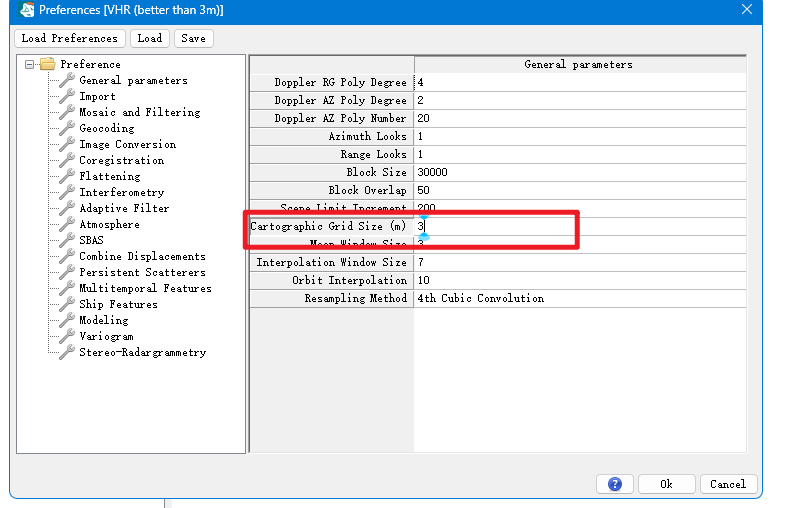This screenshot has width=795, height=508.
Task: Open Multitemporal Features preferences
Action: [146, 288]
